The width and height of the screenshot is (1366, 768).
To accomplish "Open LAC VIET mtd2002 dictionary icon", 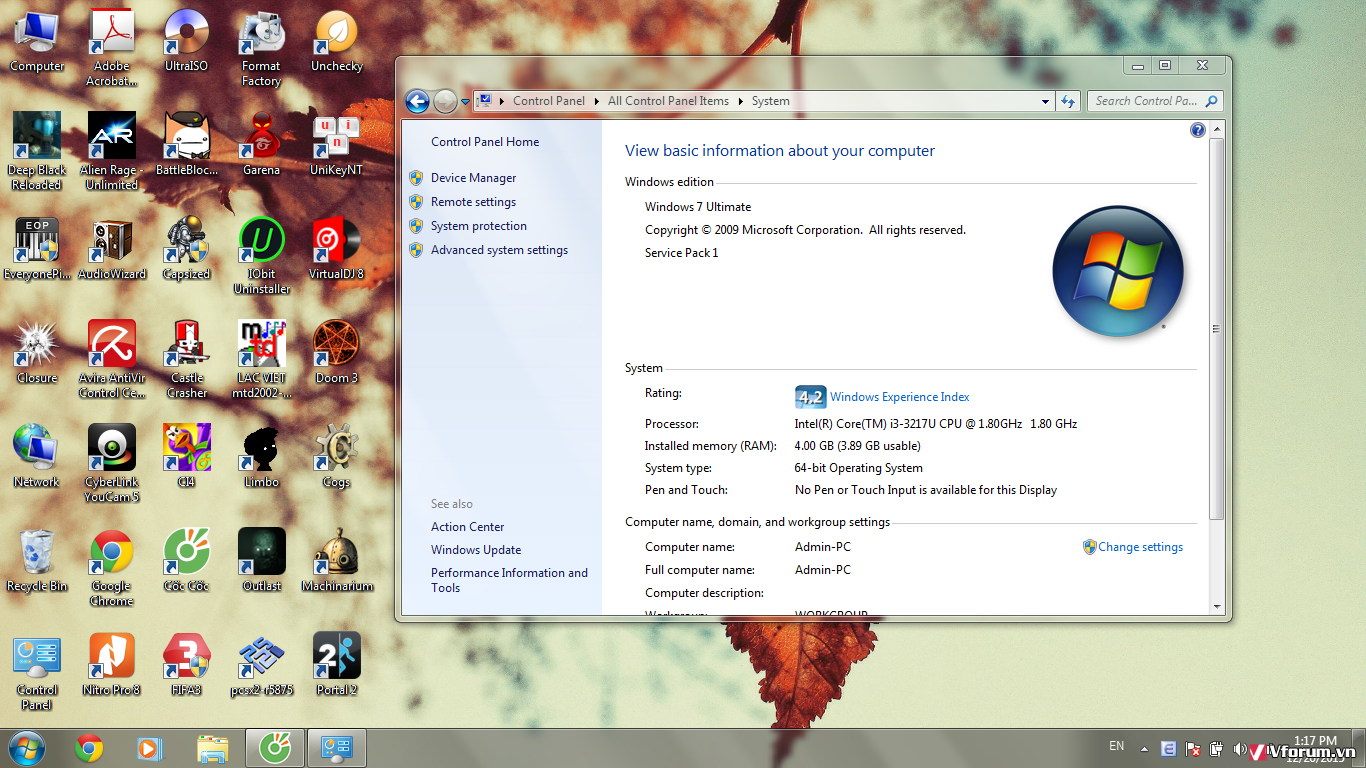I will pyautogui.click(x=262, y=359).
